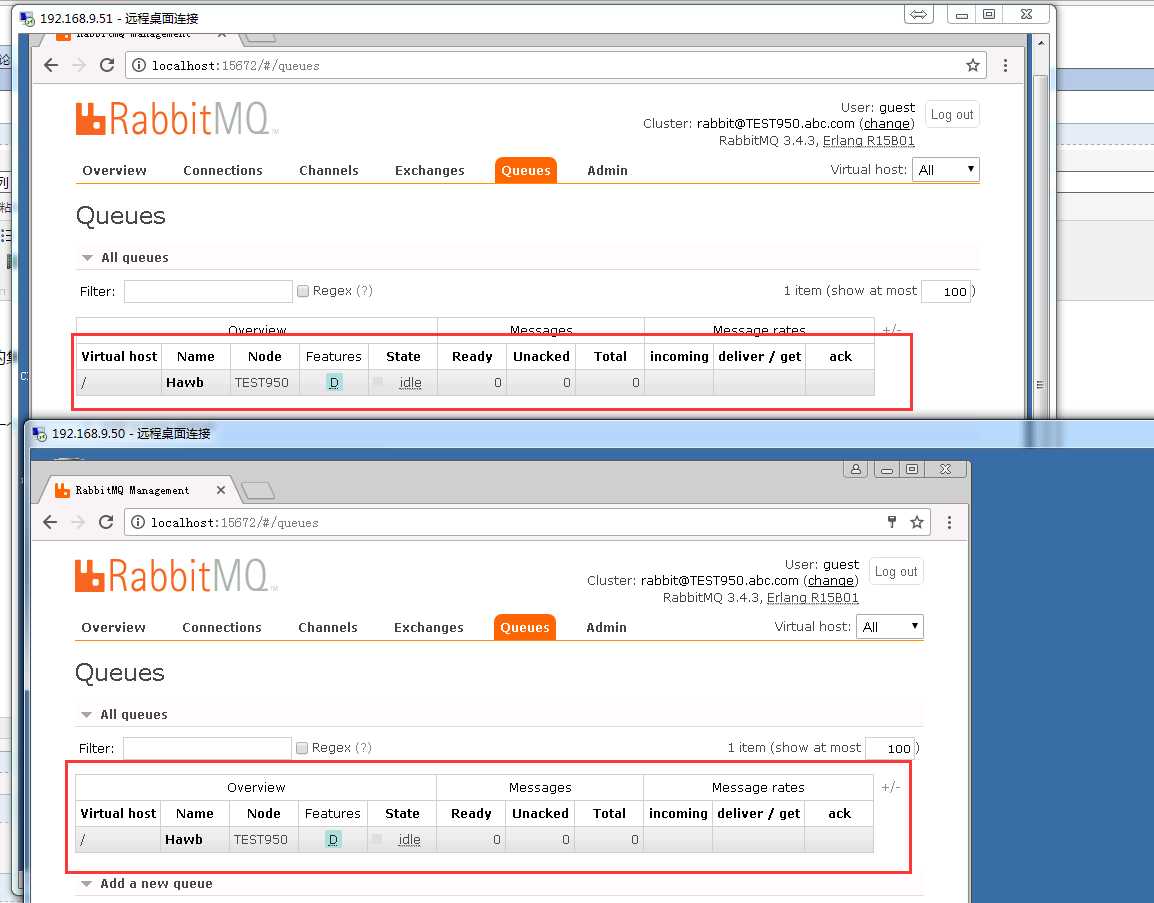This screenshot has height=903, width=1154.
Task: Click Log out button in lower window
Action: coord(896,572)
